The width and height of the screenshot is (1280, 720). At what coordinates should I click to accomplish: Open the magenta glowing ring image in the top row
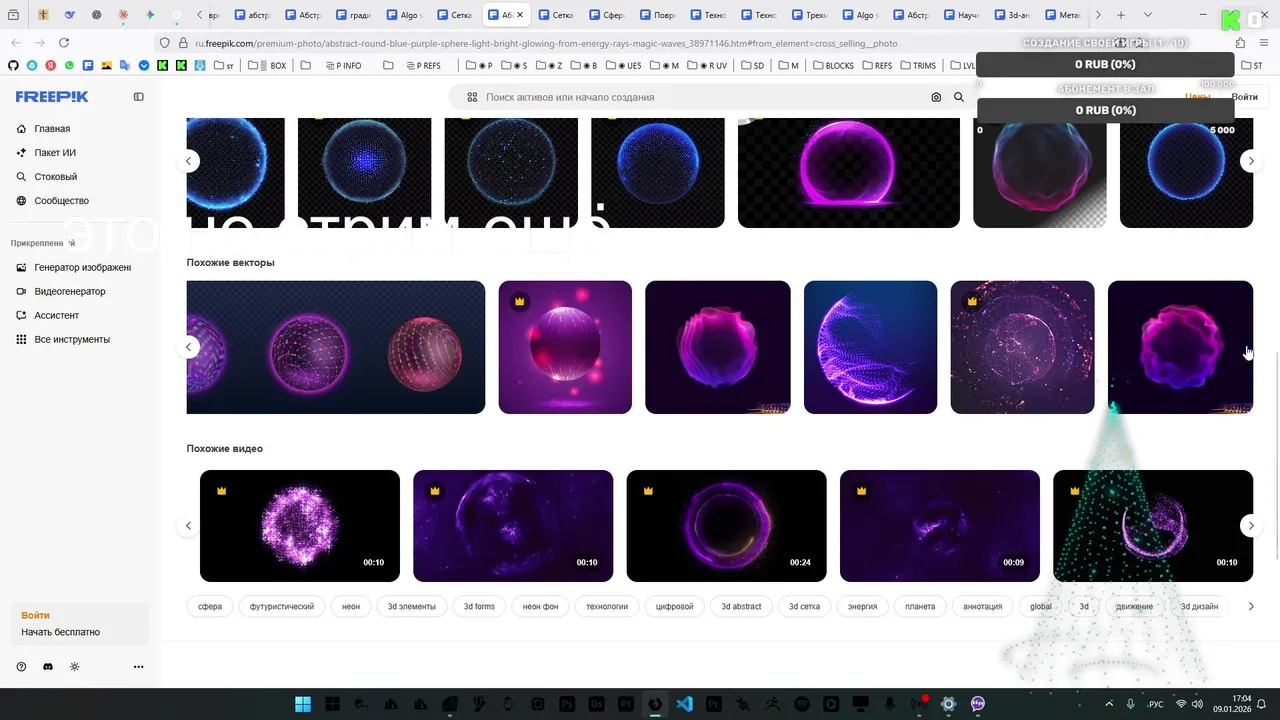[848, 172]
